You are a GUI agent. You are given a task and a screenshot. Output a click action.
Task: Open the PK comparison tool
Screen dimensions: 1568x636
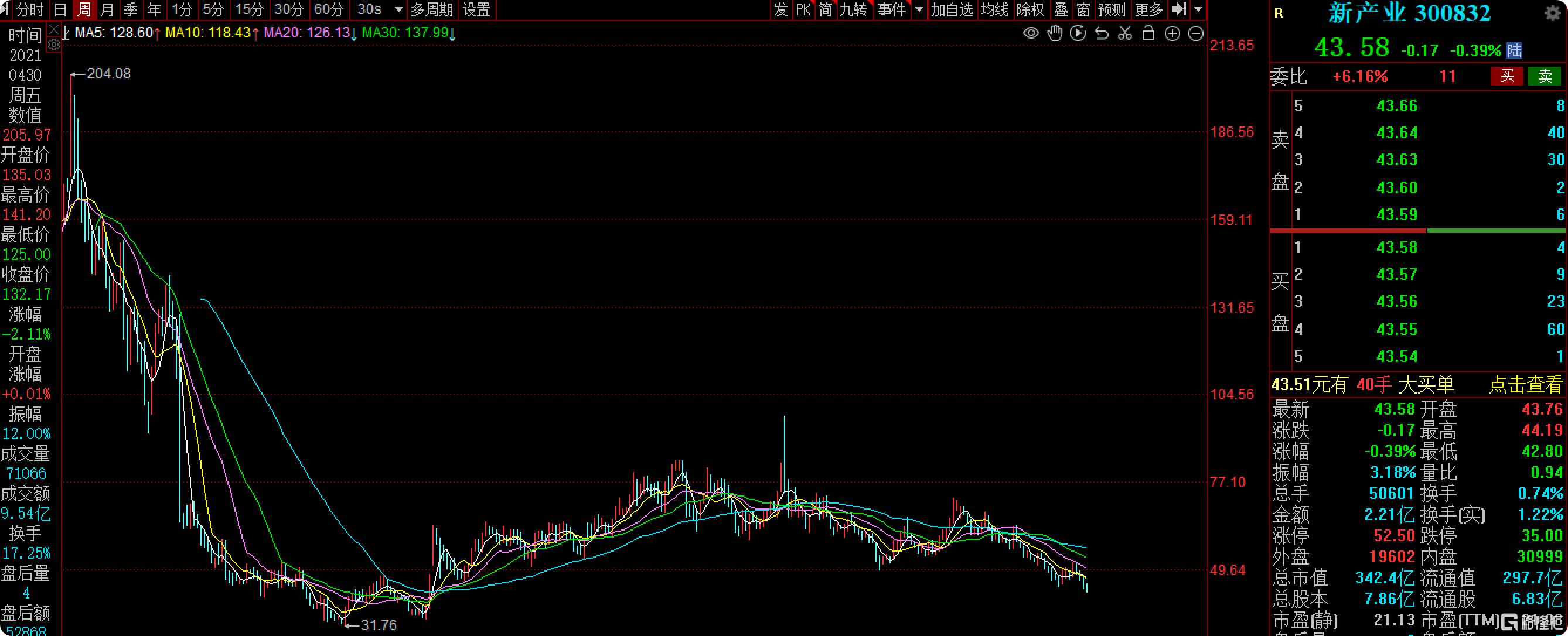pyautogui.click(x=803, y=9)
